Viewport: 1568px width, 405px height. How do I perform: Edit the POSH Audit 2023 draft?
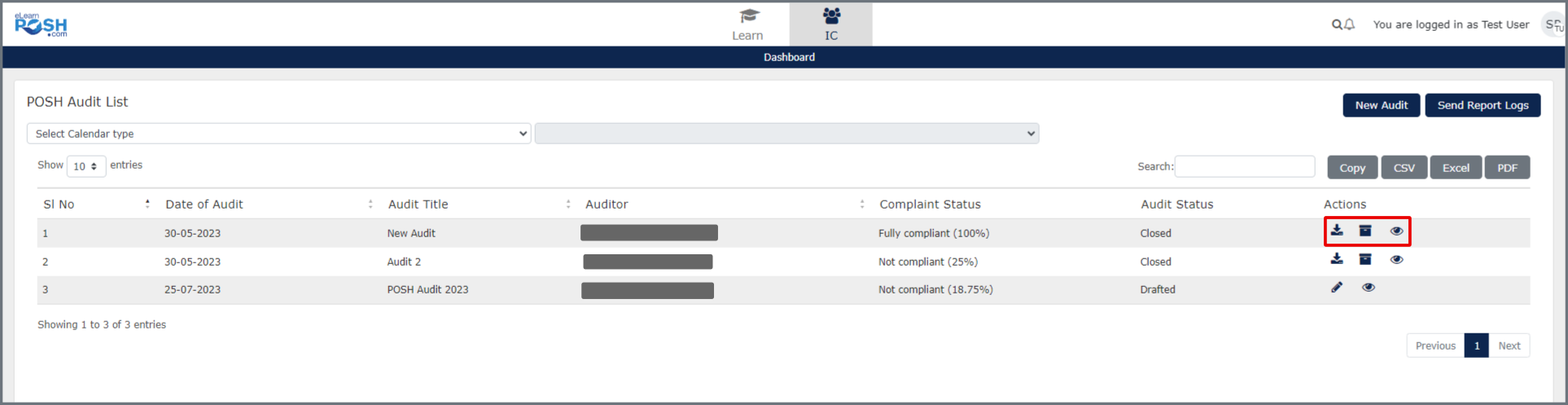(1337, 287)
